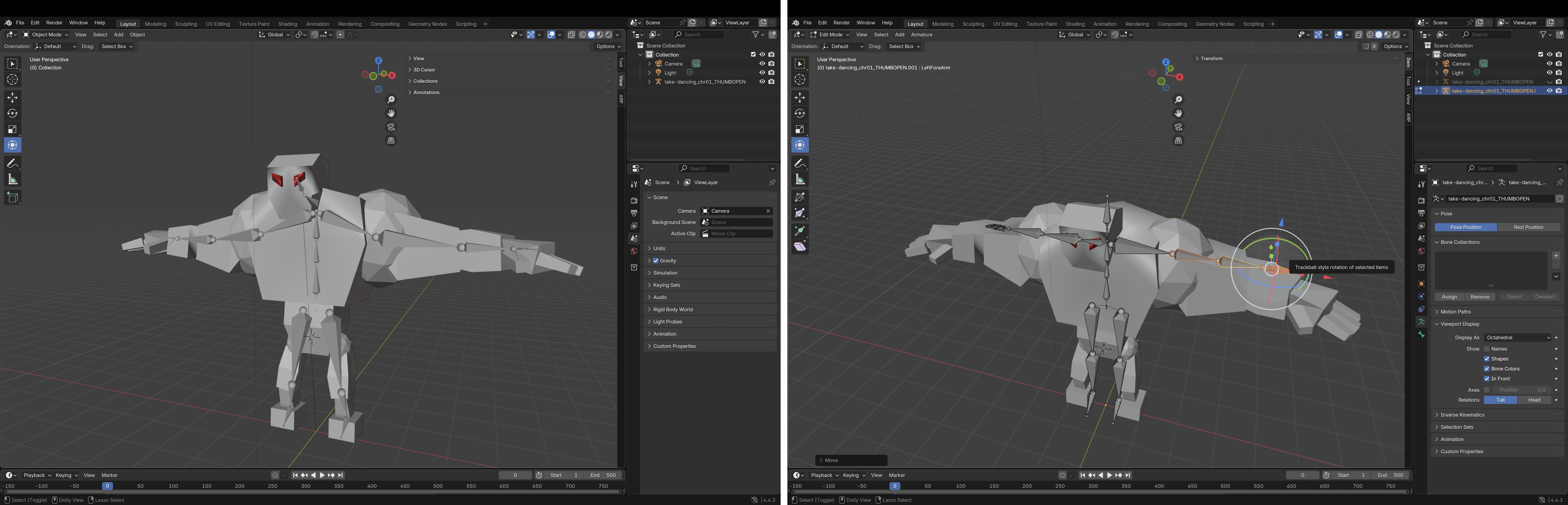
Task: Click the fake user shield icon by armature name
Action: point(1559,199)
